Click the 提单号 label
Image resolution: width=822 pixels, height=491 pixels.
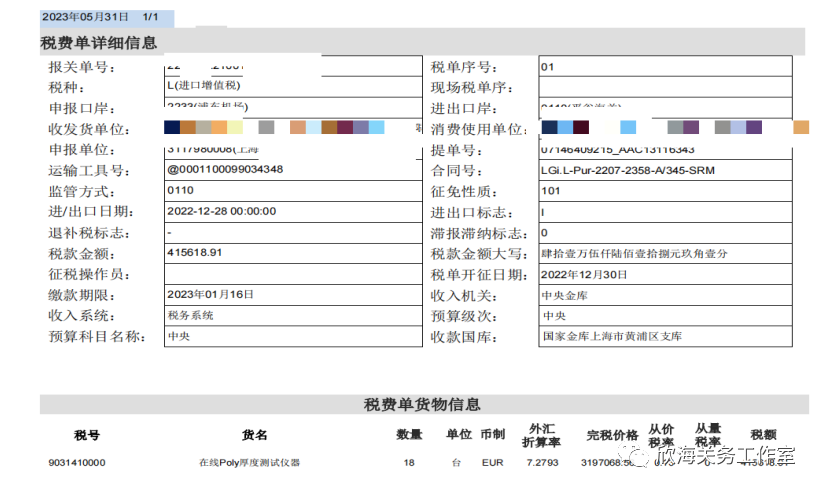tap(457, 150)
